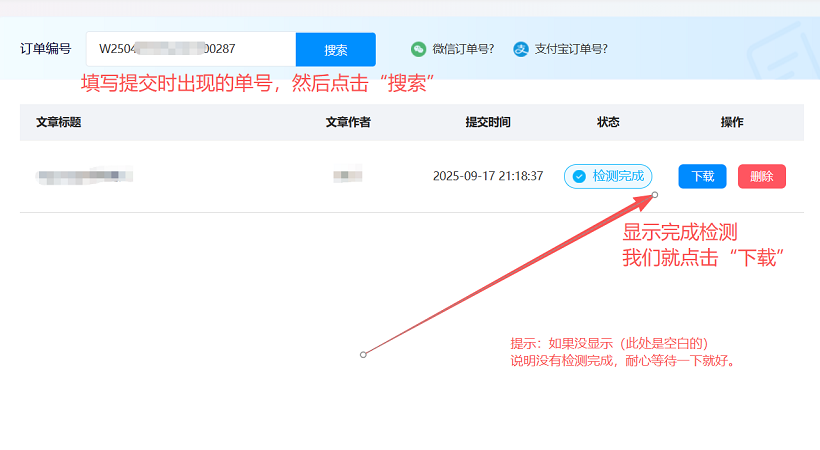
Task: Select the submit time 2025-09-17 21:18:37
Action: (488, 176)
